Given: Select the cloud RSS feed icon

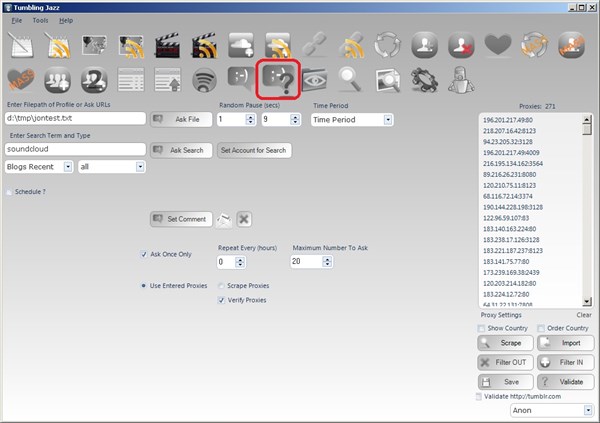Looking at the screenshot, I should point(278,45).
